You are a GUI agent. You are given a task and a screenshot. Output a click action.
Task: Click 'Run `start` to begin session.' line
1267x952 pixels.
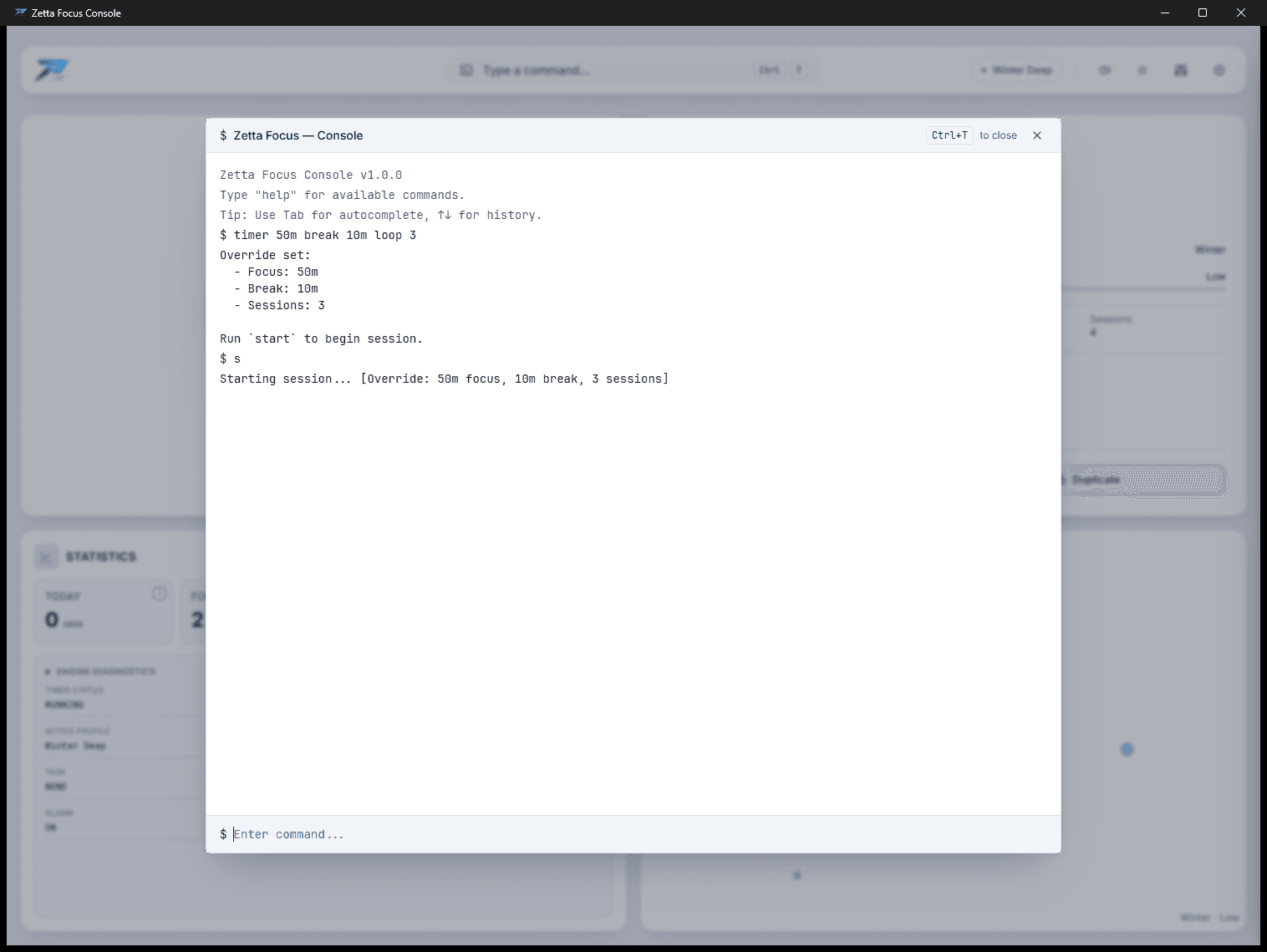coord(321,339)
